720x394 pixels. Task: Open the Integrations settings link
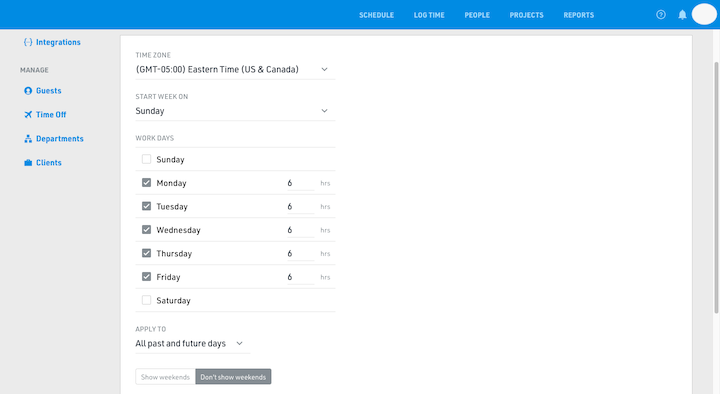(x=58, y=42)
